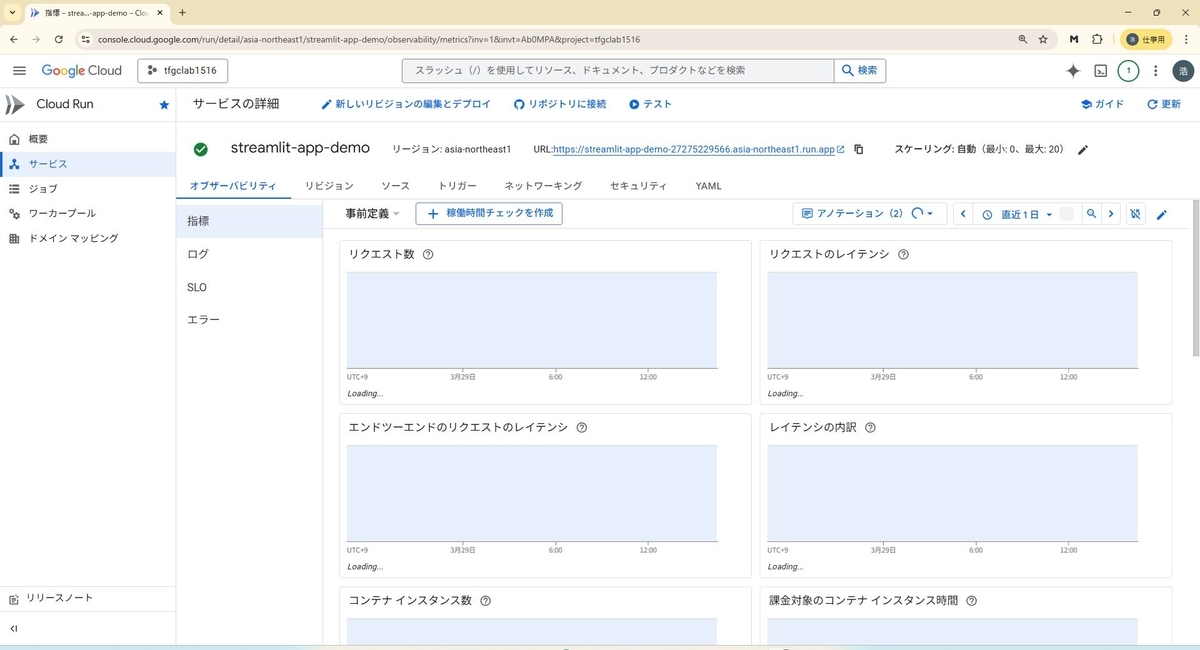1200x650 pixels.
Task: Open help for エンドツーエンドのリクエストのレイテンシ
Action: 582,427
